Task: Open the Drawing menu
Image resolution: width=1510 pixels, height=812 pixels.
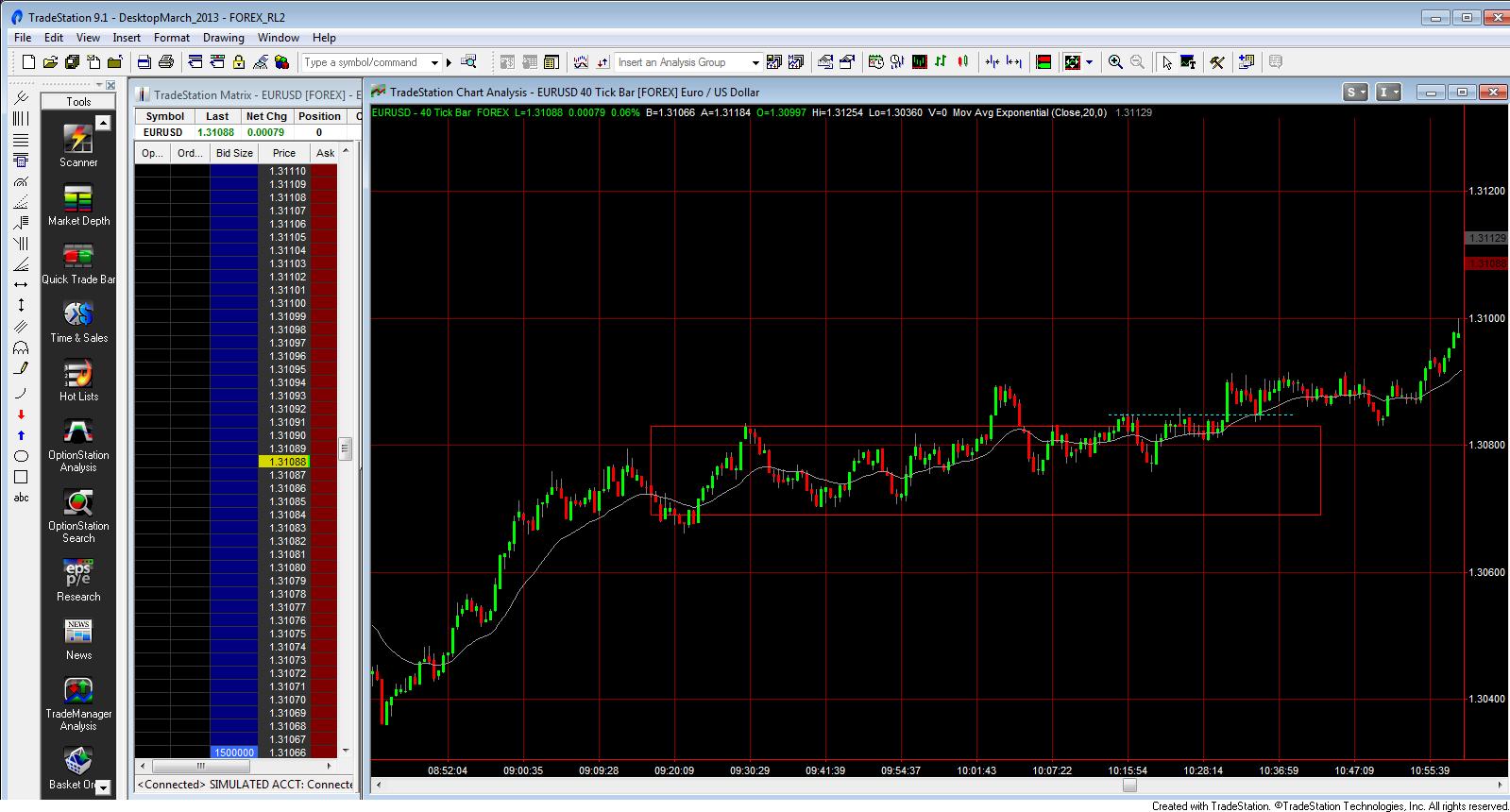Action: coord(224,38)
